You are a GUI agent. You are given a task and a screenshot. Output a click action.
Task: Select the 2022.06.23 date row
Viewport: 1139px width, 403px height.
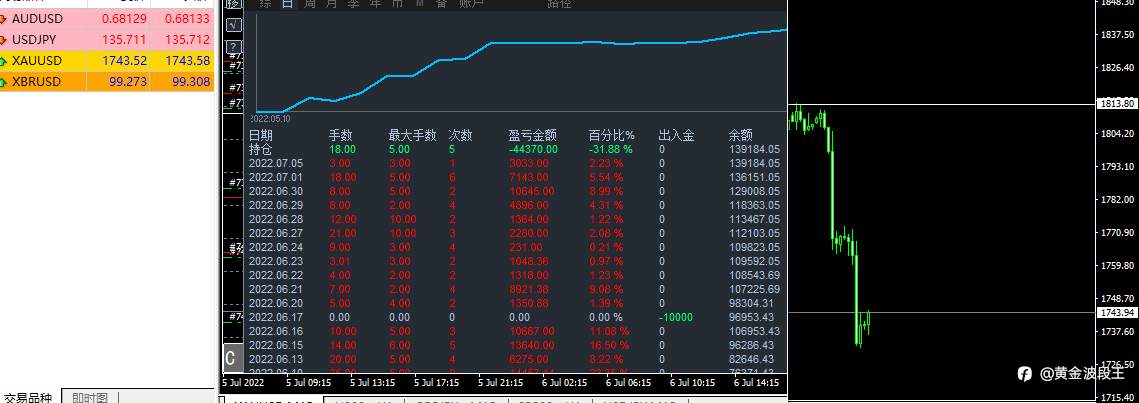(516, 261)
